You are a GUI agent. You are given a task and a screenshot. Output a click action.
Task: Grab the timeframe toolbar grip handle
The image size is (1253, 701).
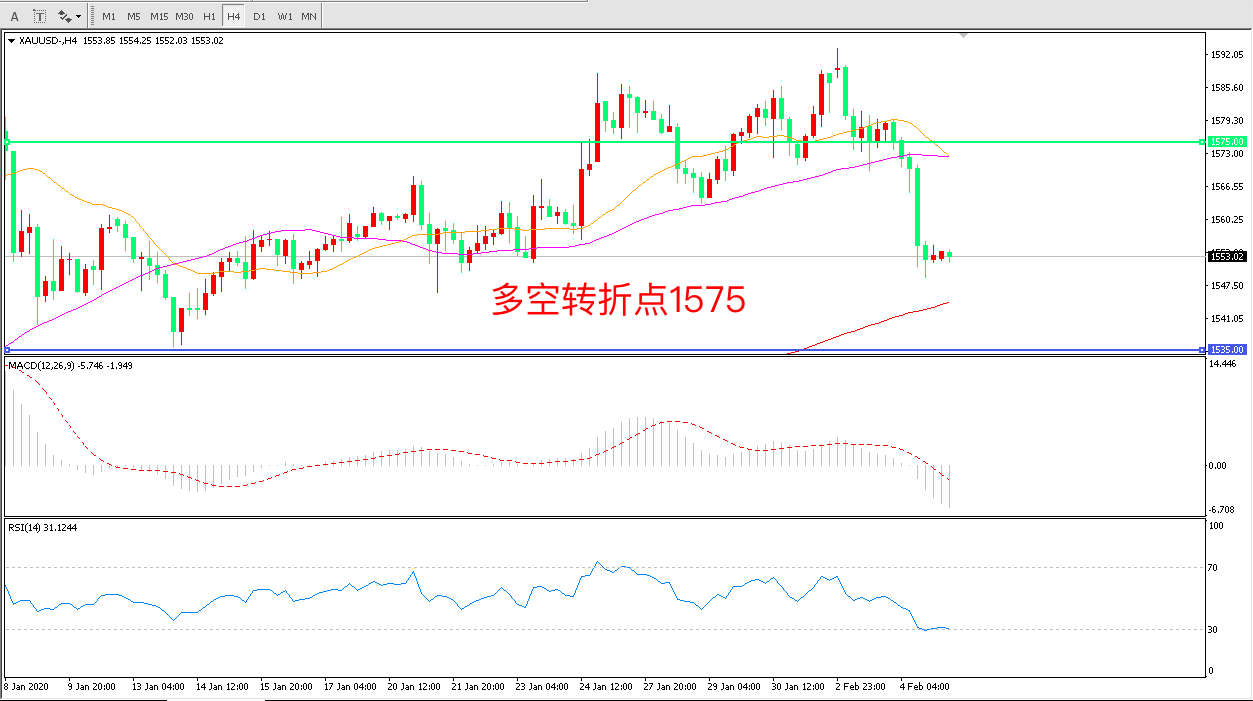(93, 16)
